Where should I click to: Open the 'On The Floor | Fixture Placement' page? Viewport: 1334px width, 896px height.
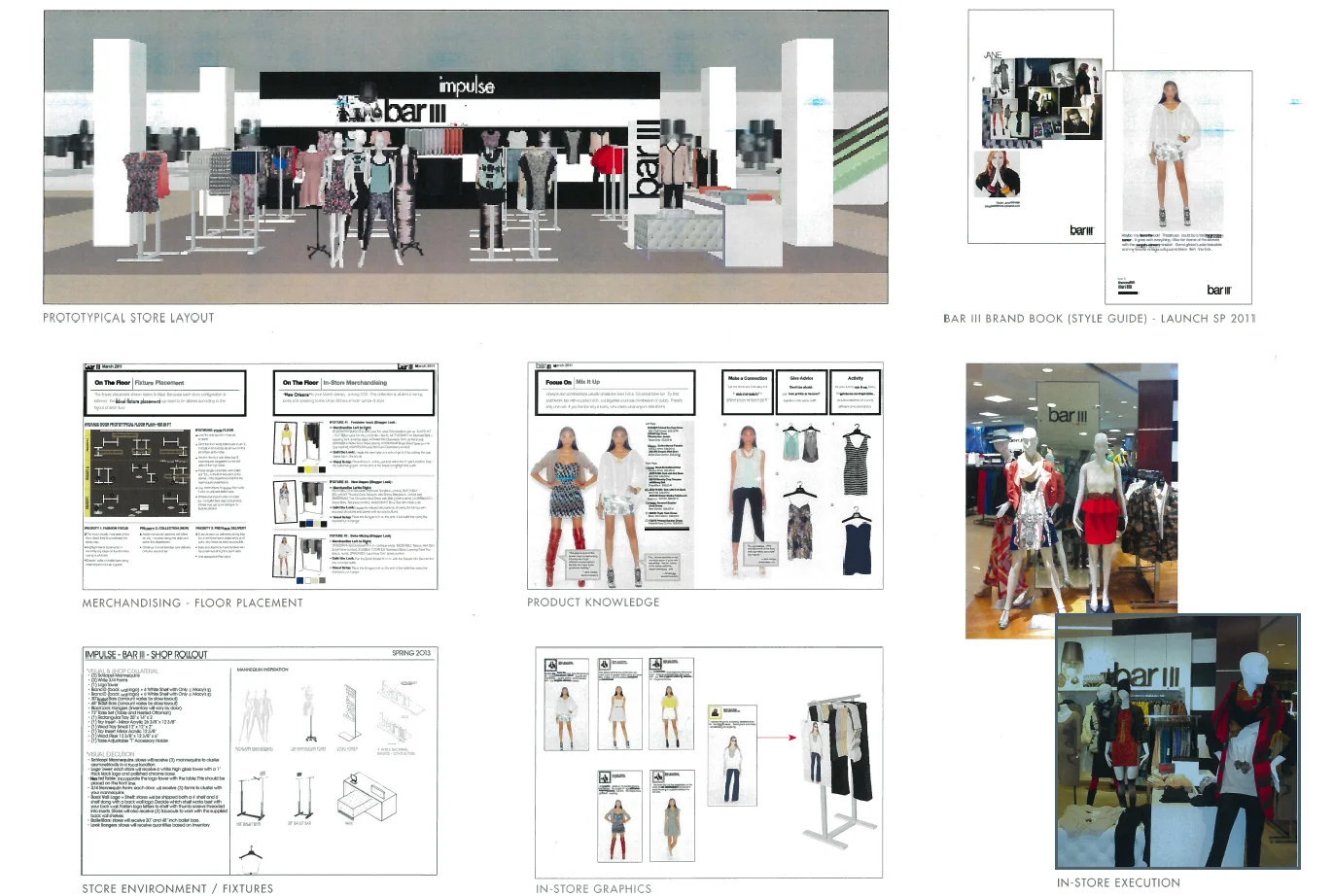[x=165, y=477]
